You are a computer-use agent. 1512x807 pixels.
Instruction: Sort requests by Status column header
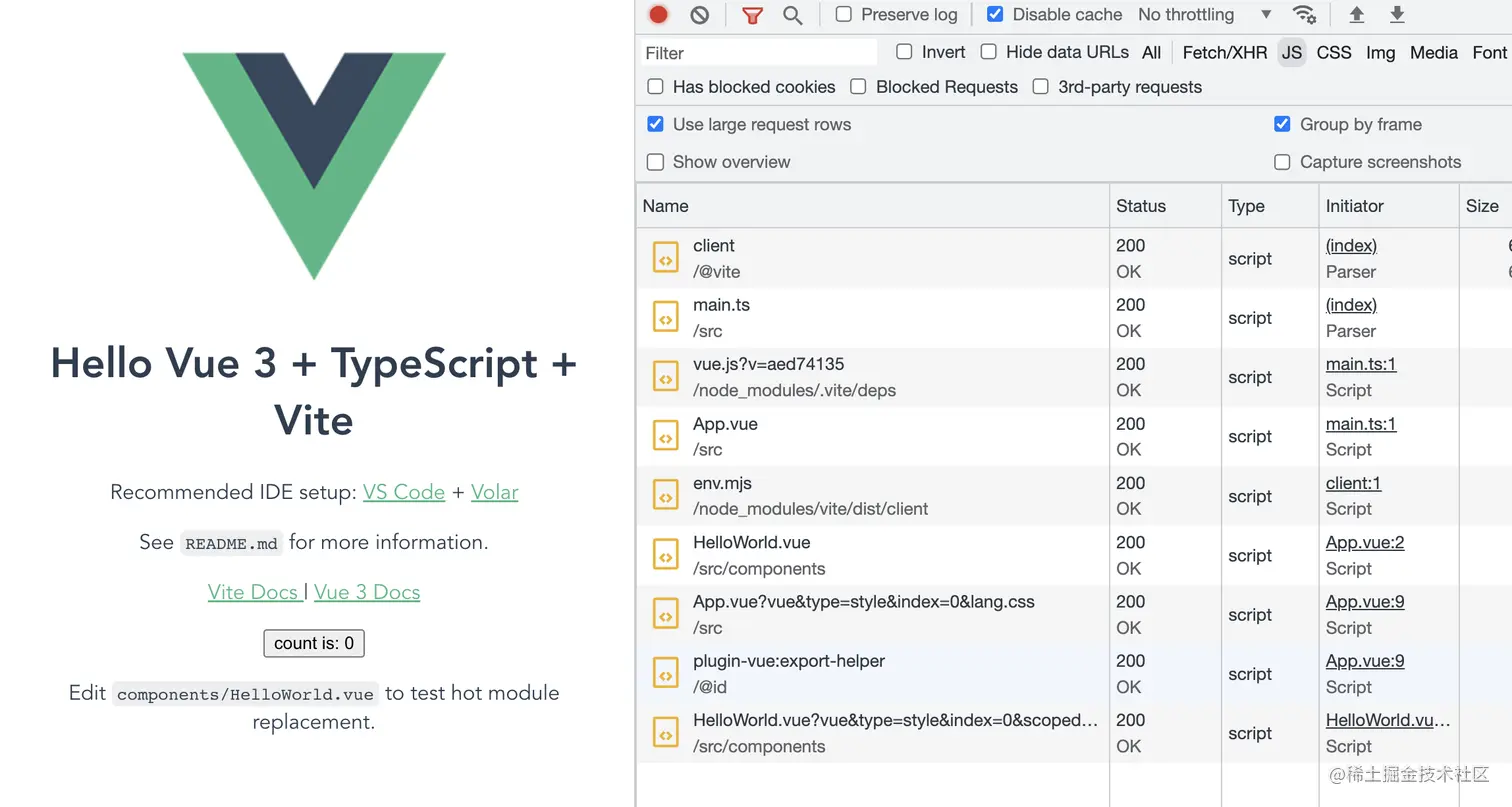pos(1141,206)
